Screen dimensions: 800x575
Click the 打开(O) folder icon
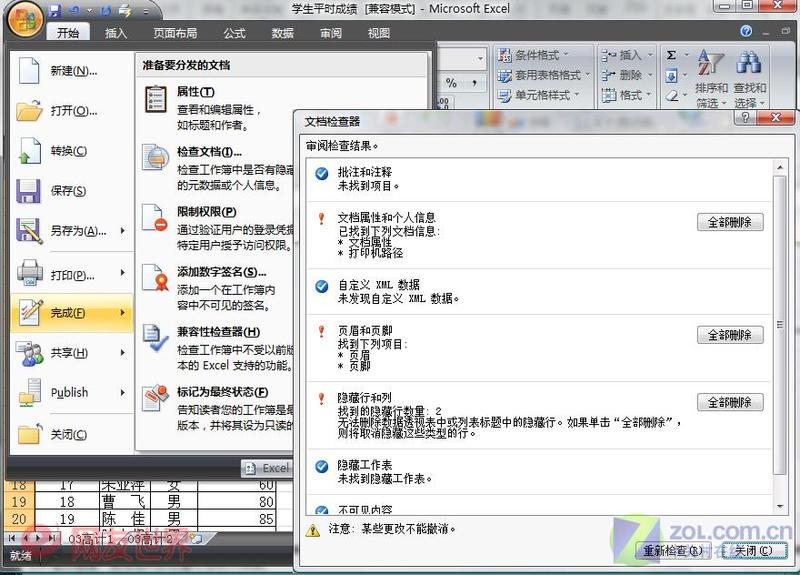pyautogui.click(x=29, y=110)
